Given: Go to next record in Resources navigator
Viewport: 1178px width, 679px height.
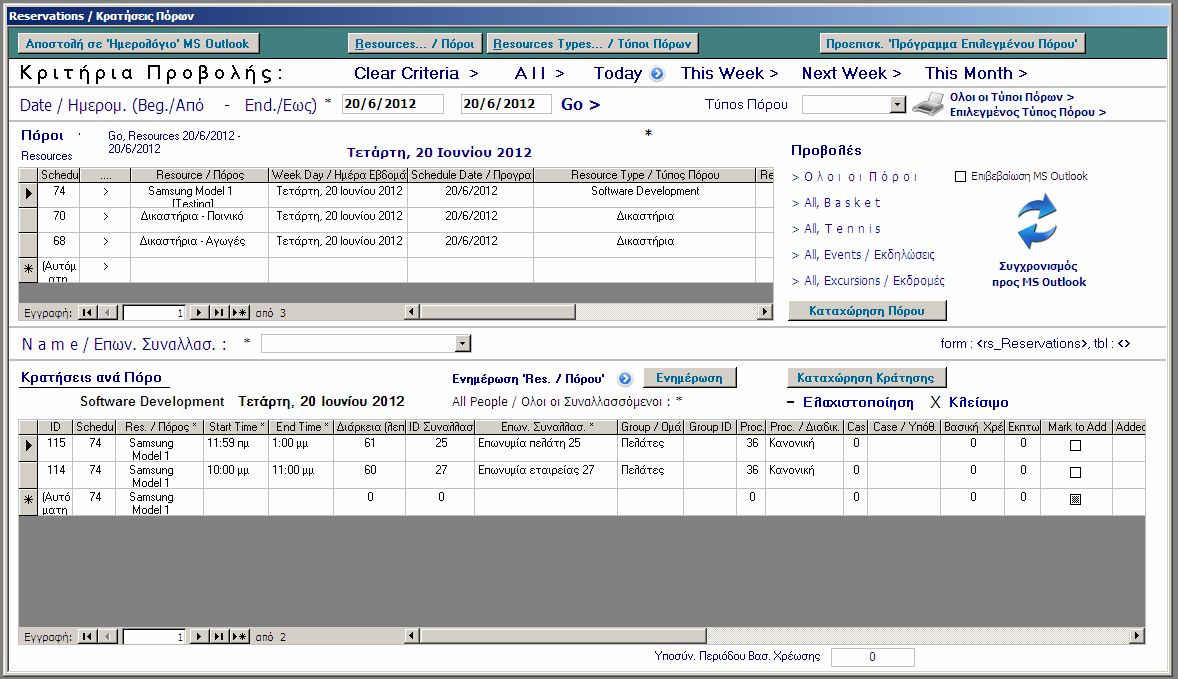Looking at the screenshot, I should point(198,312).
